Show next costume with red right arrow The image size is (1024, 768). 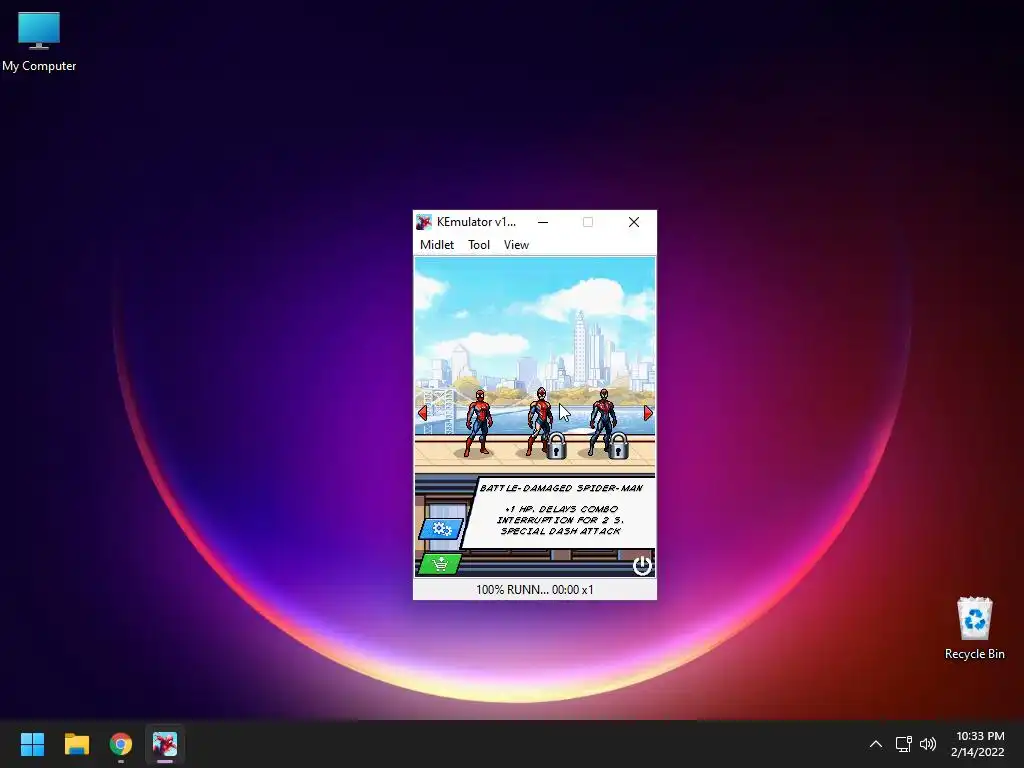[648, 413]
